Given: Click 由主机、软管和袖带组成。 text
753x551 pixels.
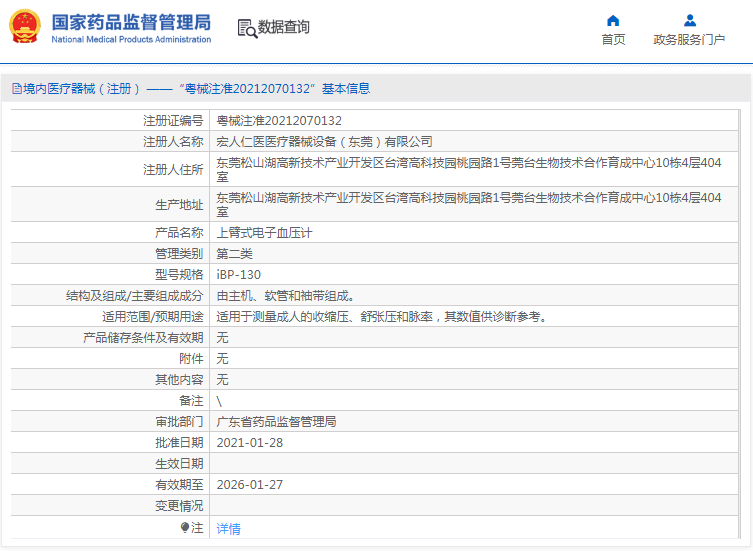Looking at the screenshot, I should click(x=286, y=296).
